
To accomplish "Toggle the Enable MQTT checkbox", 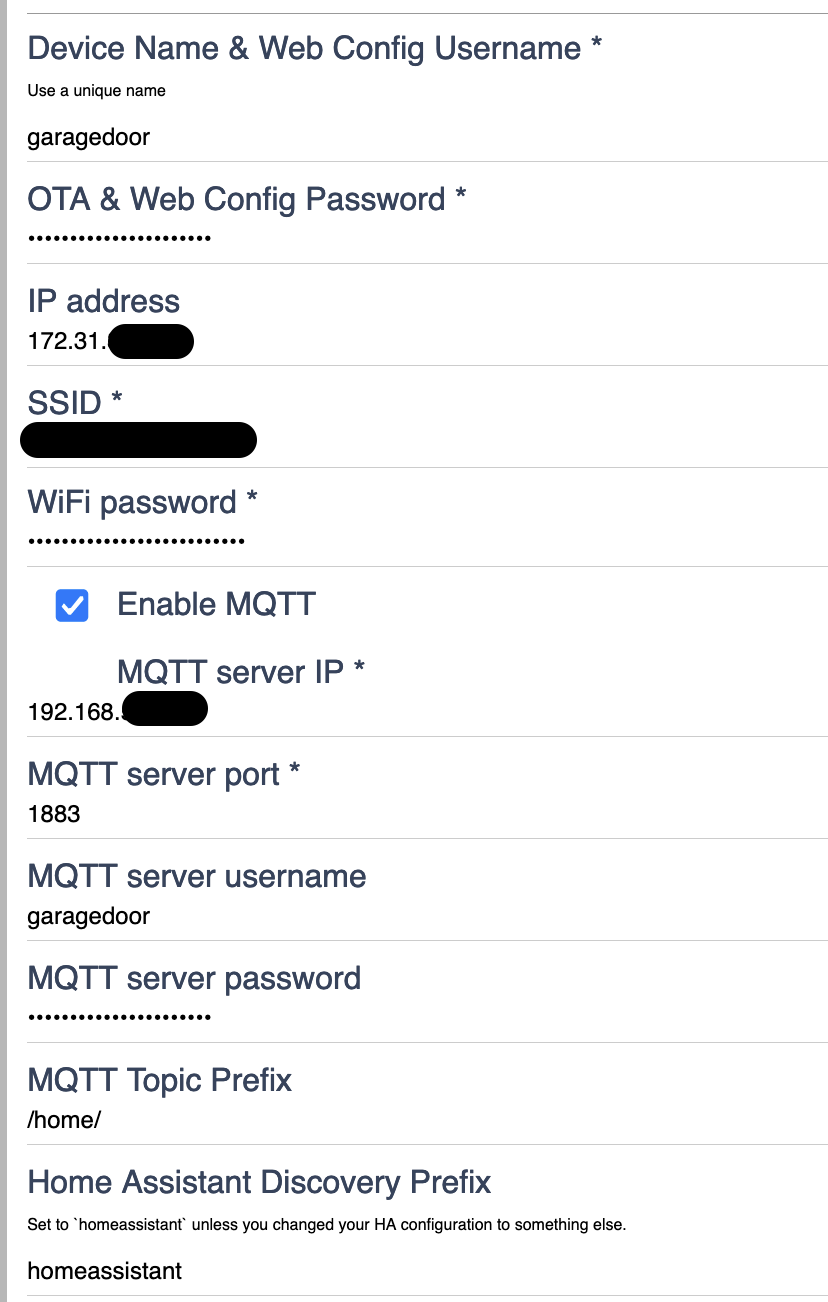I will point(71,605).
